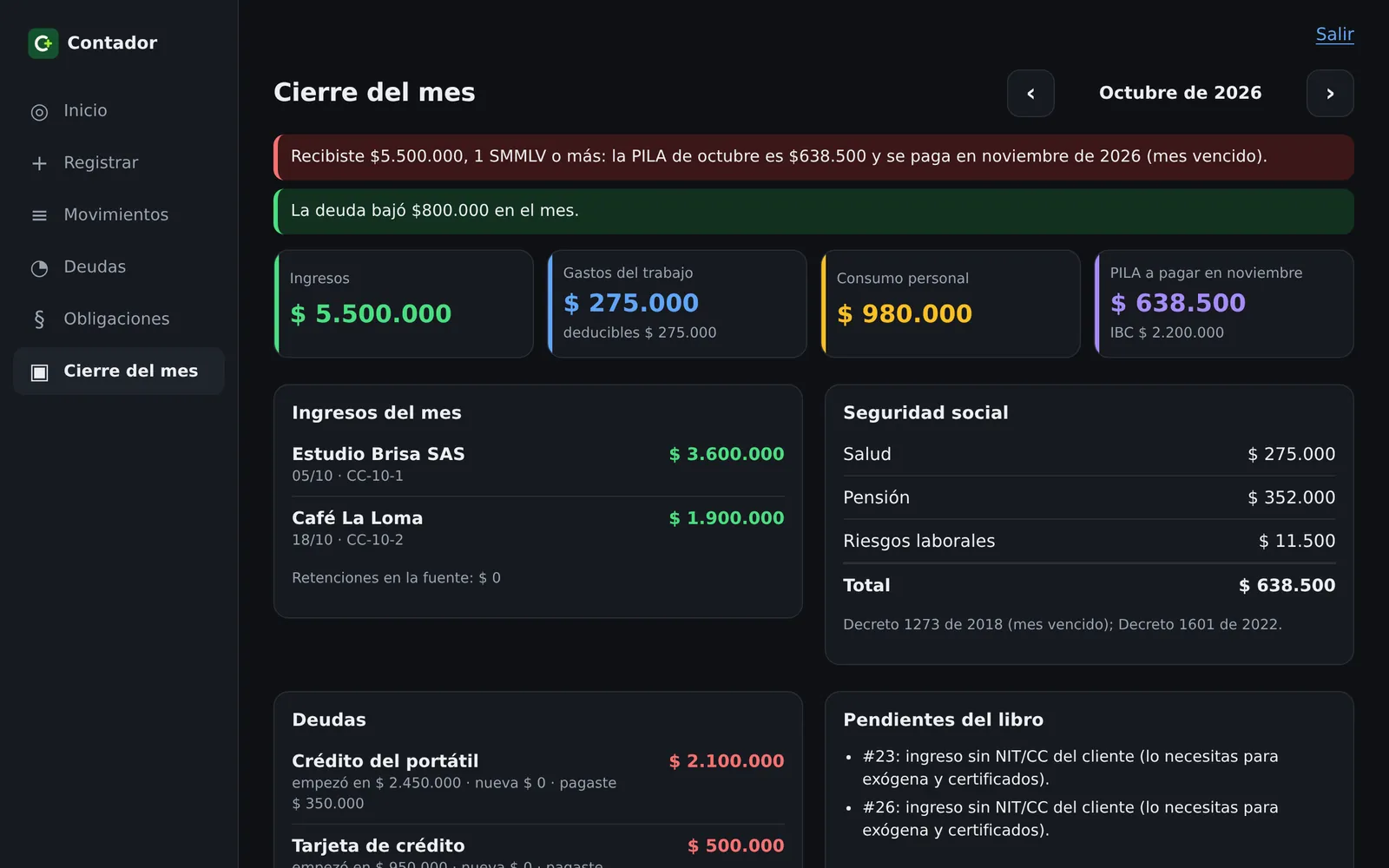Click the Cierre del mes square icon

pos(39,372)
